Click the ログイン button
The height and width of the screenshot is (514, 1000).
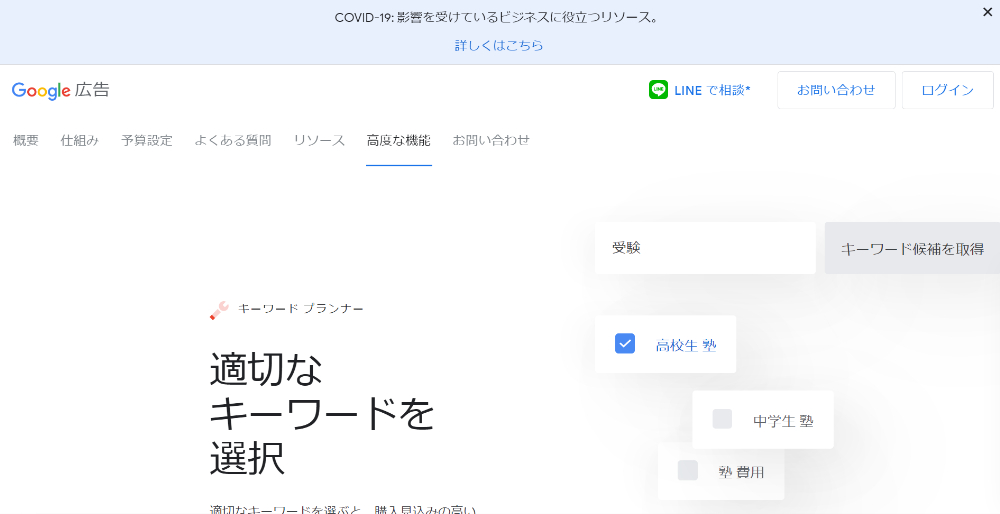point(948,90)
